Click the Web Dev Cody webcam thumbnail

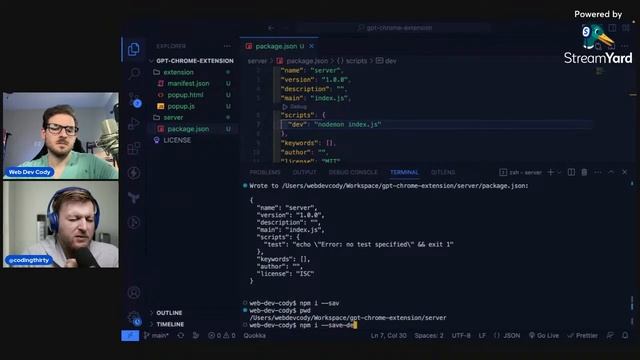(x=61, y=136)
